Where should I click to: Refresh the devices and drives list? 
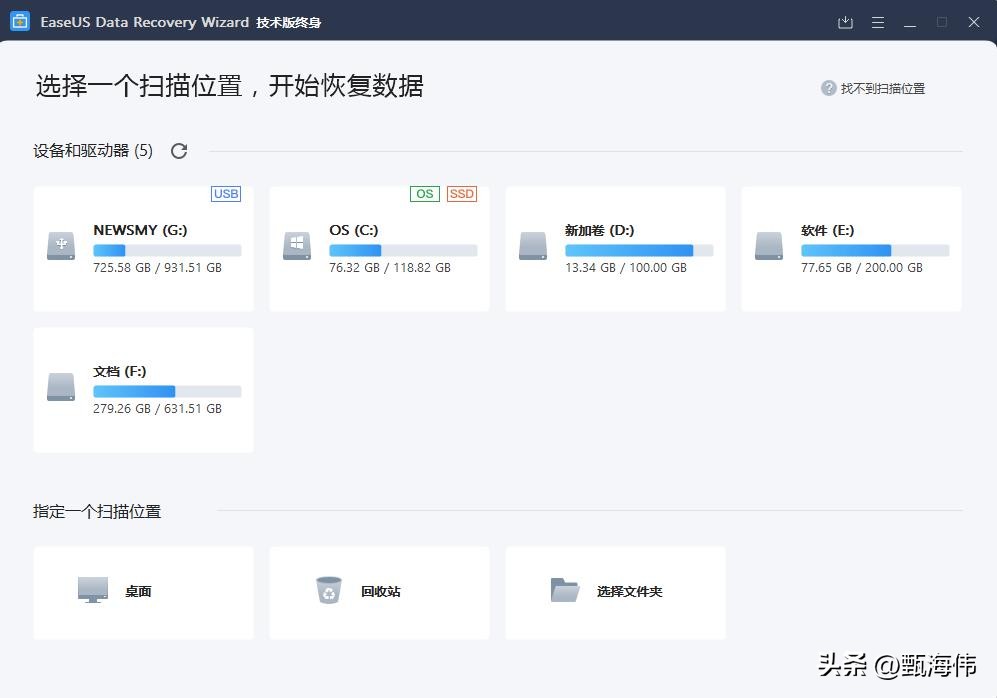179,151
